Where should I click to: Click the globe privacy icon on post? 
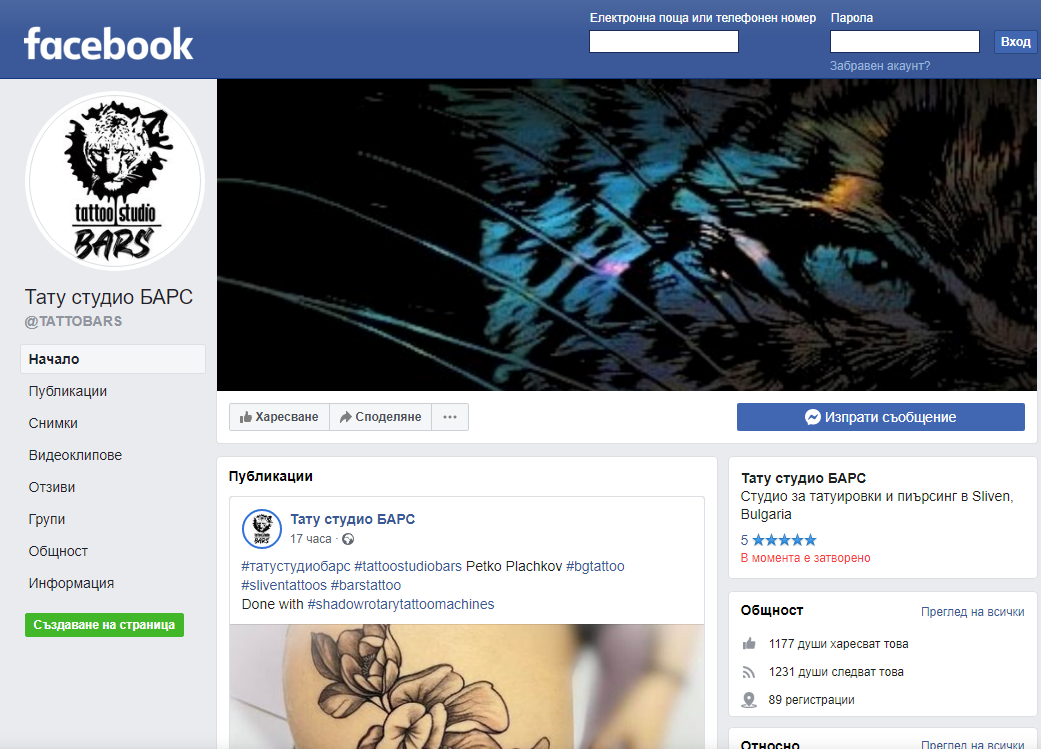pos(348,539)
